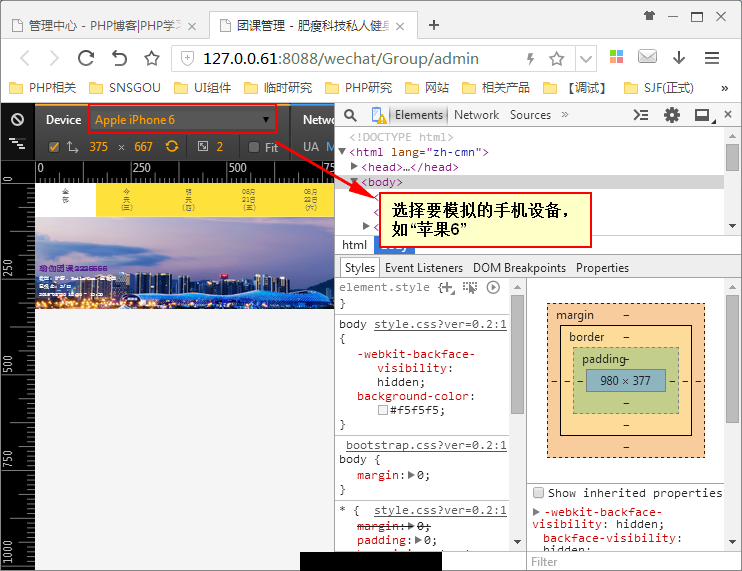Open the address bar history dropdown arrow
Viewport: 742px width, 571px height.
point(586,59)
